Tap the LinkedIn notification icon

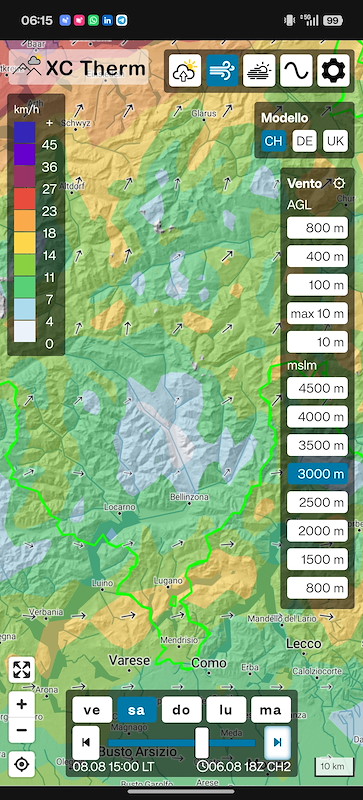pos(108,20)
